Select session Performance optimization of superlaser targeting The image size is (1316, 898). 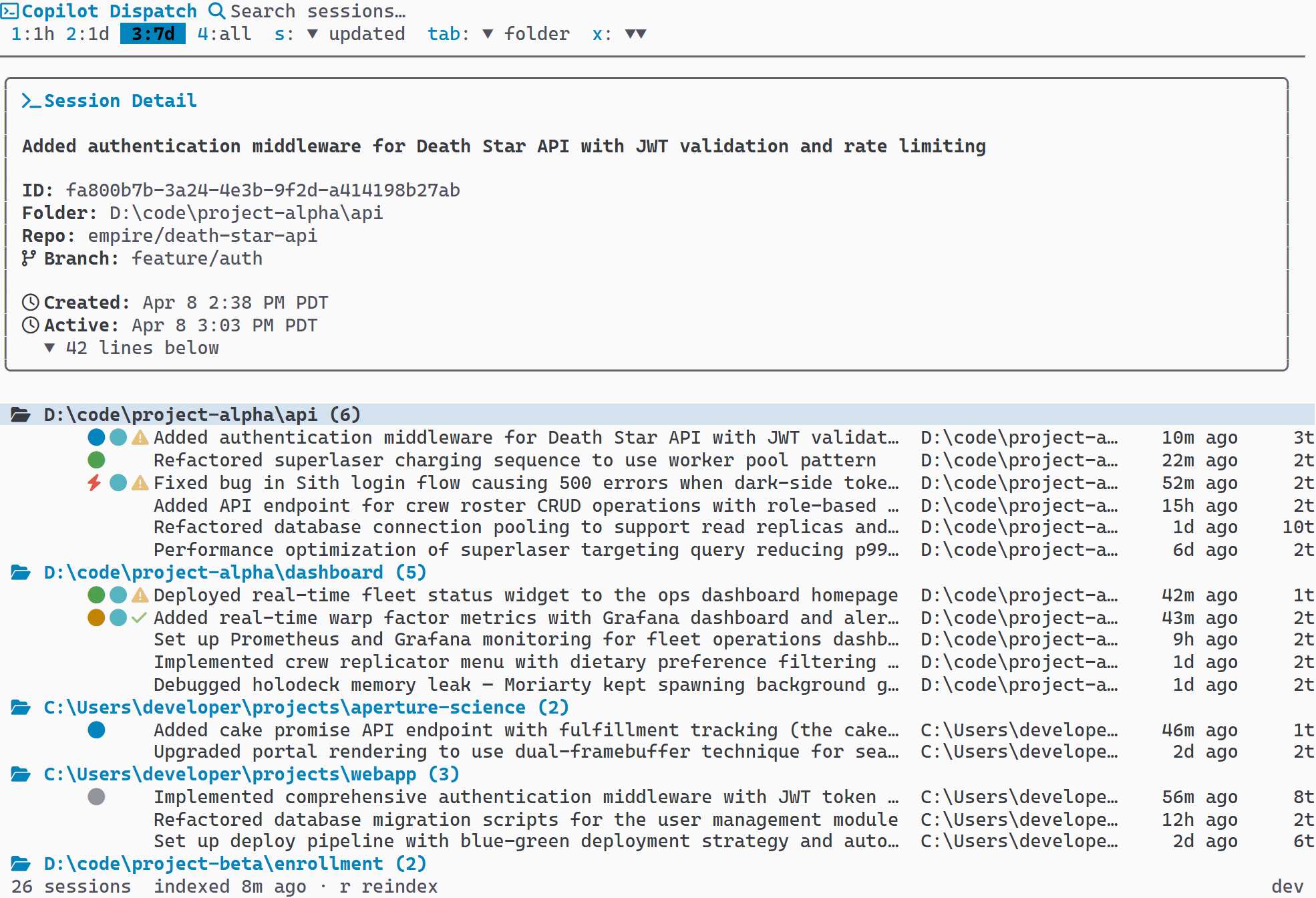tap(657, 550)
